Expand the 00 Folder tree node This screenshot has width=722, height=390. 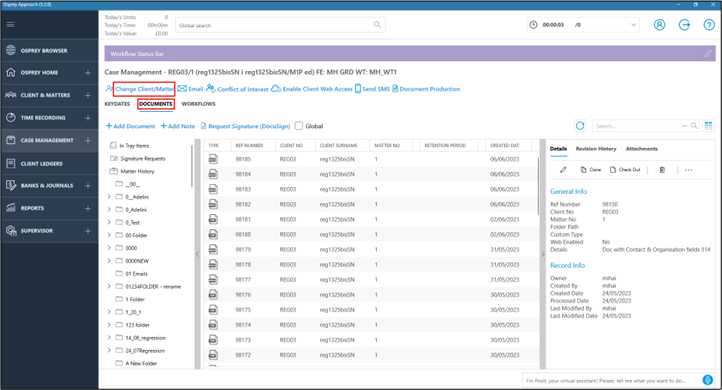pos(109,235)
